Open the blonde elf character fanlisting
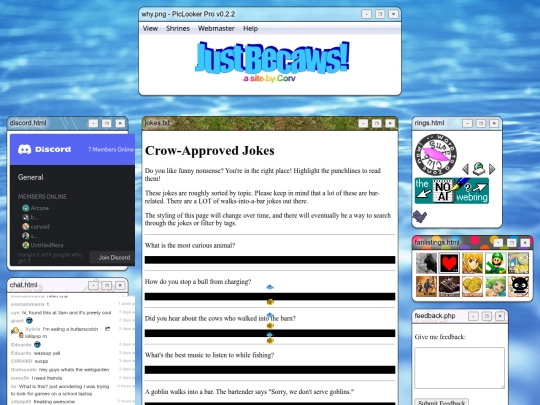 click(472, 263)
